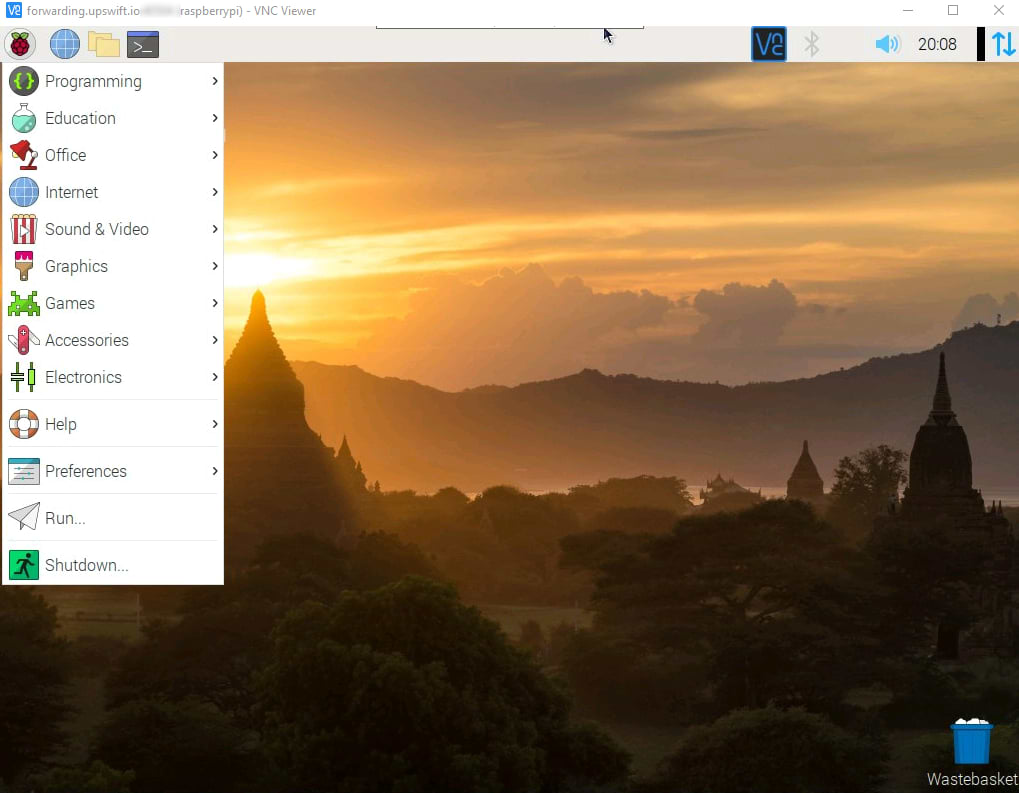This screenshot has width=1019, height=793.
Task: Click the Games space invader icon
Action: point(23,304)
